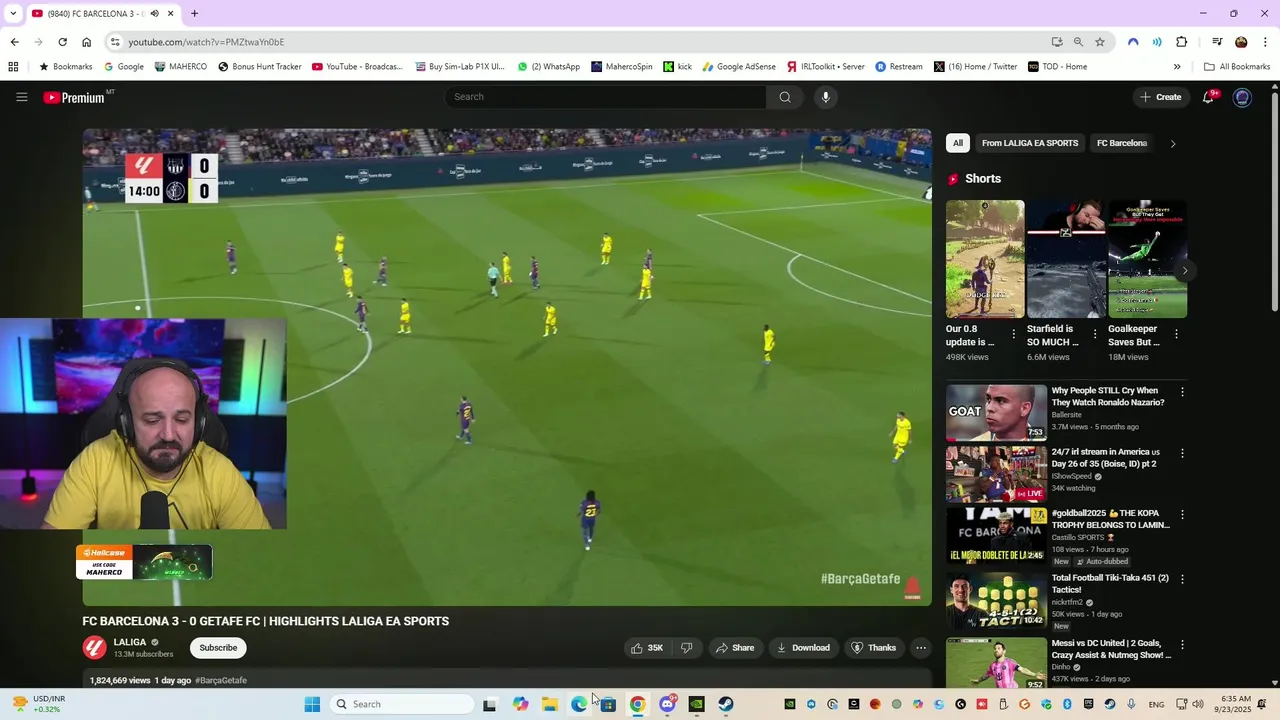Like the video with thumbs up
Image resolution: width=1280 pixels, height=720 pixels.
[647, 648]
